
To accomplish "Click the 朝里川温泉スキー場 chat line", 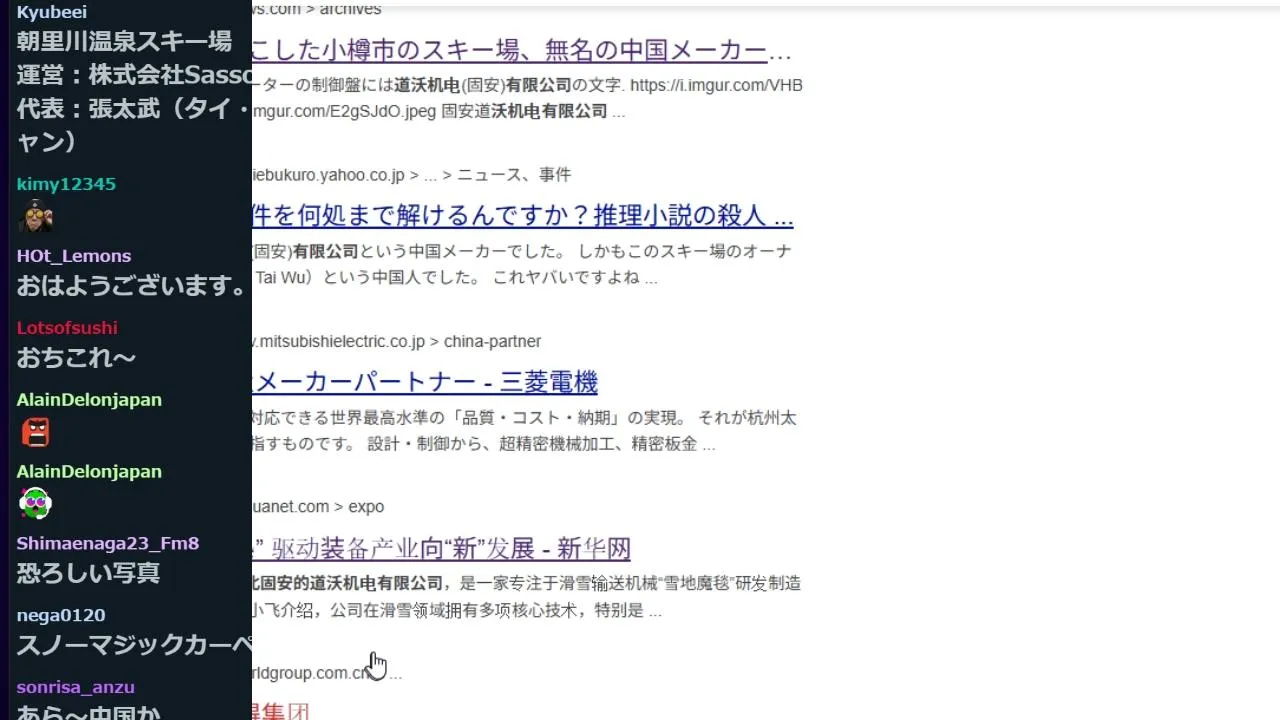I will click(124, 41).
